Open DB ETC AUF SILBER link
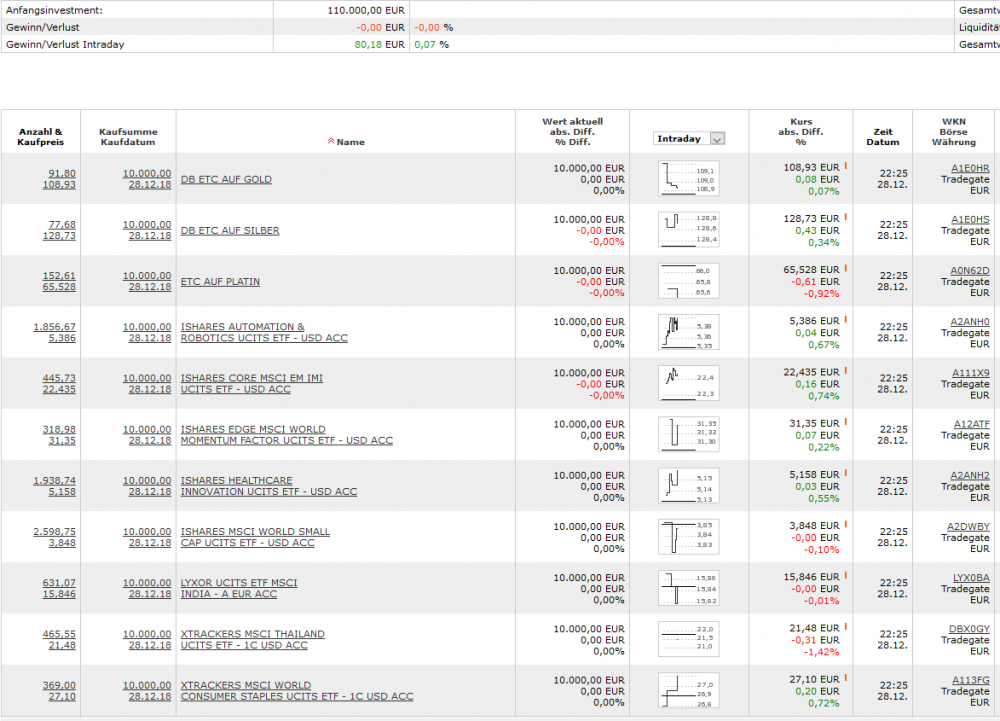Viewport: 1000px width, 721px height. click(x=230, y=230)
